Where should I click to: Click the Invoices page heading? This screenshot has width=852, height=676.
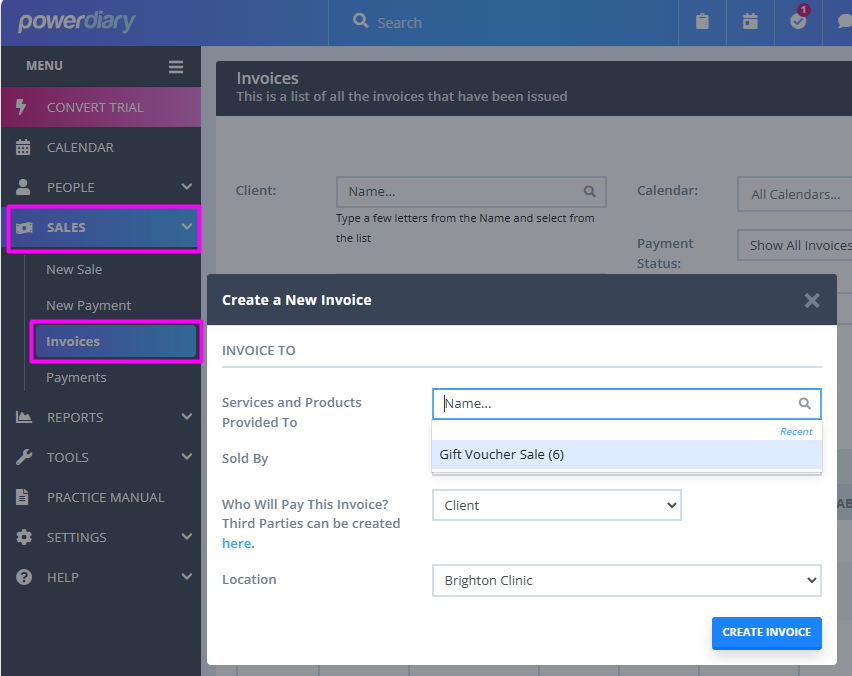tap(267, 78)
